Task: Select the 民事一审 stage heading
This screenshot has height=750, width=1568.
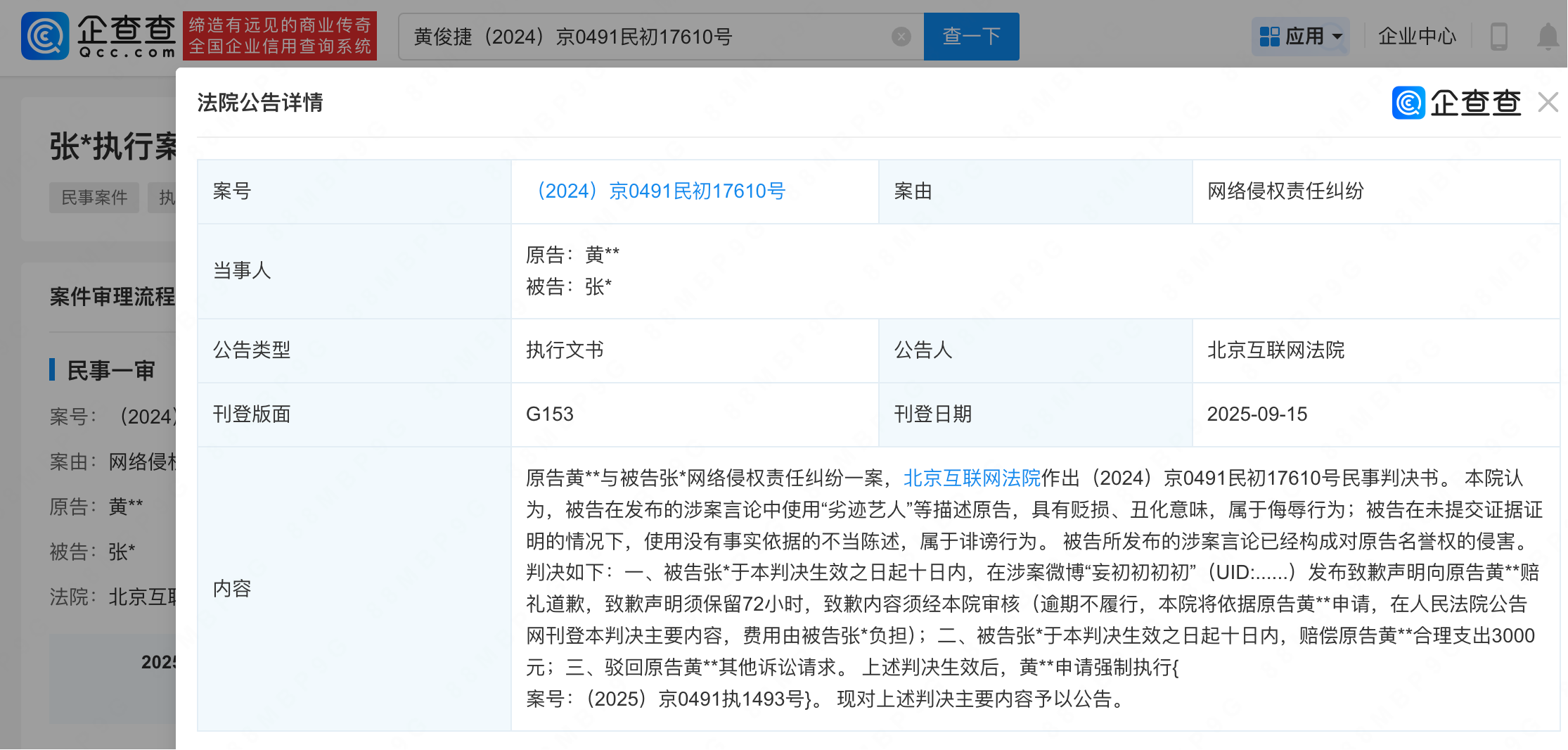Action: tap(110, 371)
